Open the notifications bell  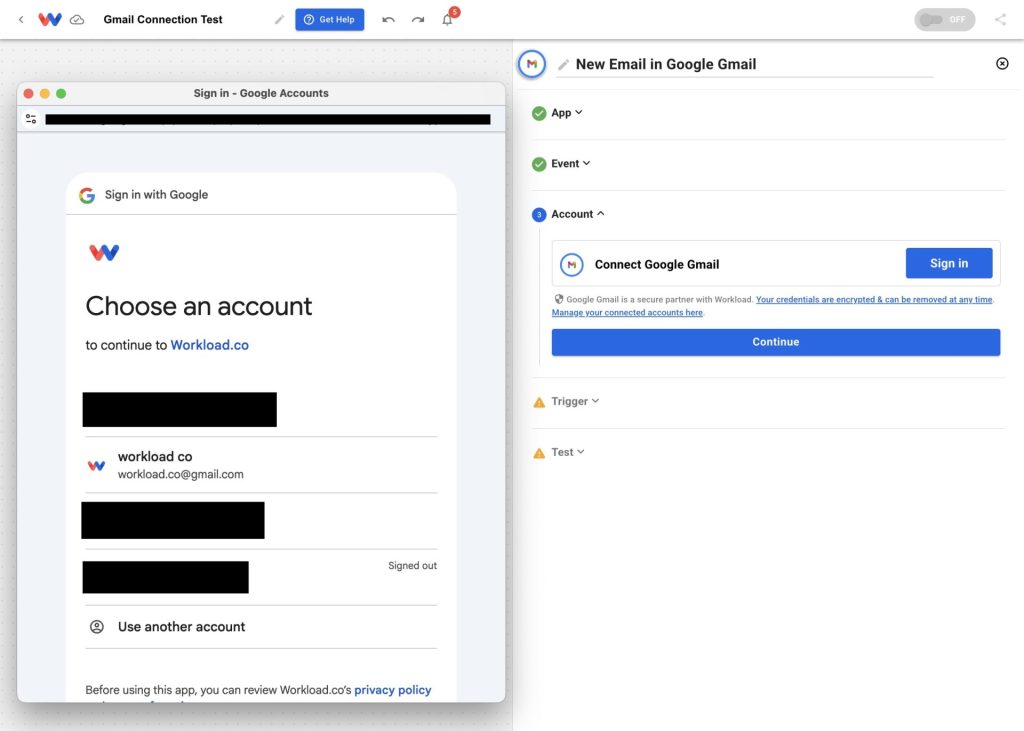[447, 20]
